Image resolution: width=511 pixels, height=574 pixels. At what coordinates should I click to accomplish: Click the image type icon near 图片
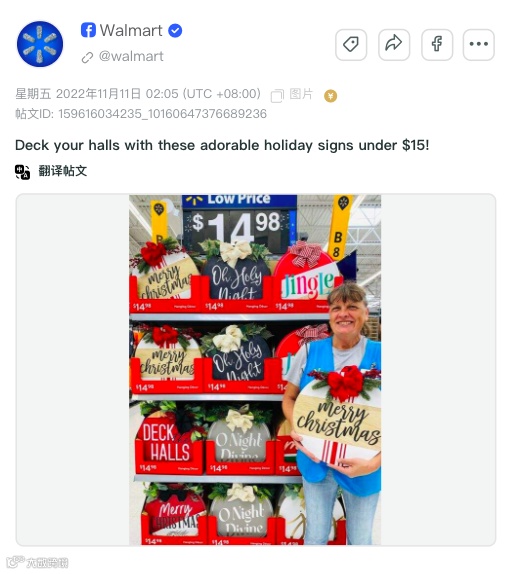pos(277,96)
